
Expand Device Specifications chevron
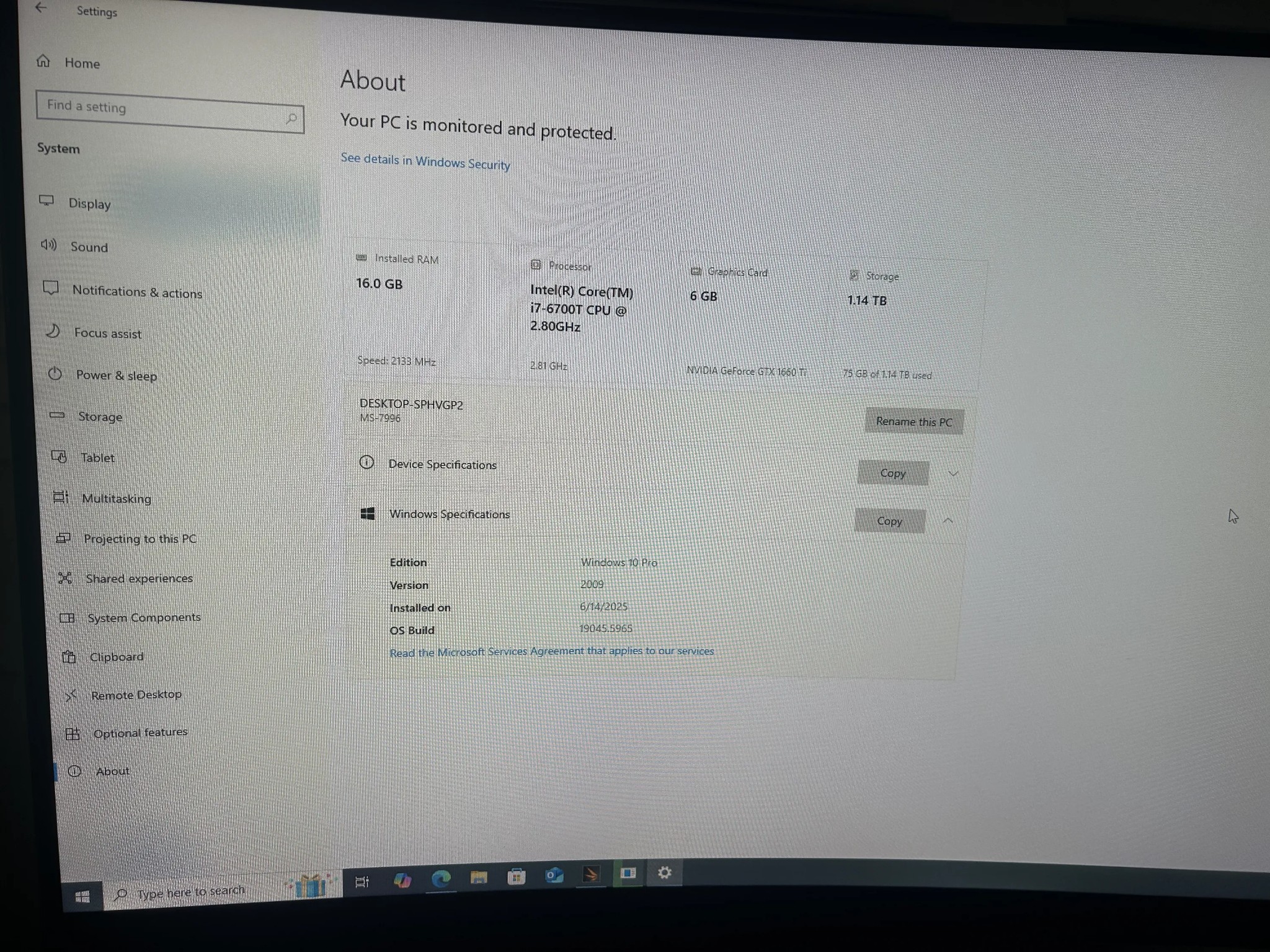point(953,474)
